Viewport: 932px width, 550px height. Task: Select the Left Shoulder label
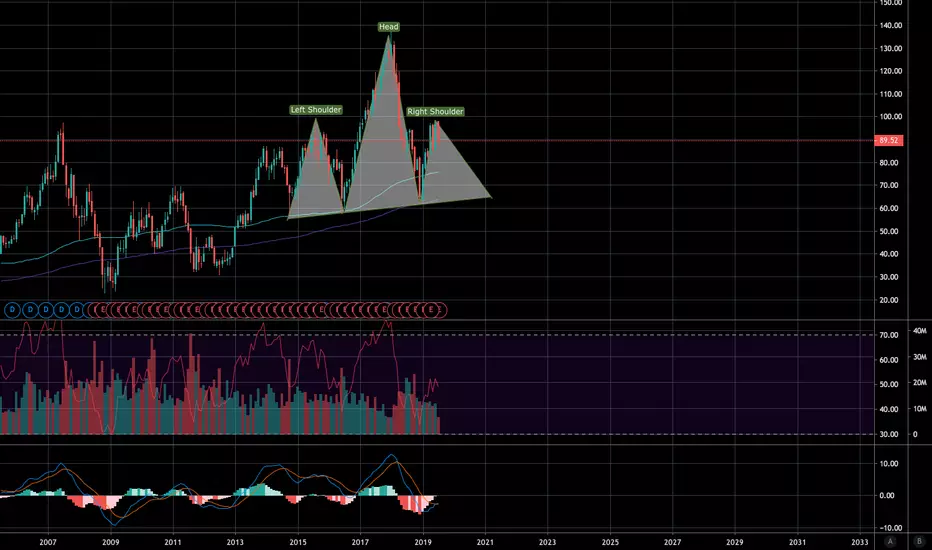pos(316,110)
